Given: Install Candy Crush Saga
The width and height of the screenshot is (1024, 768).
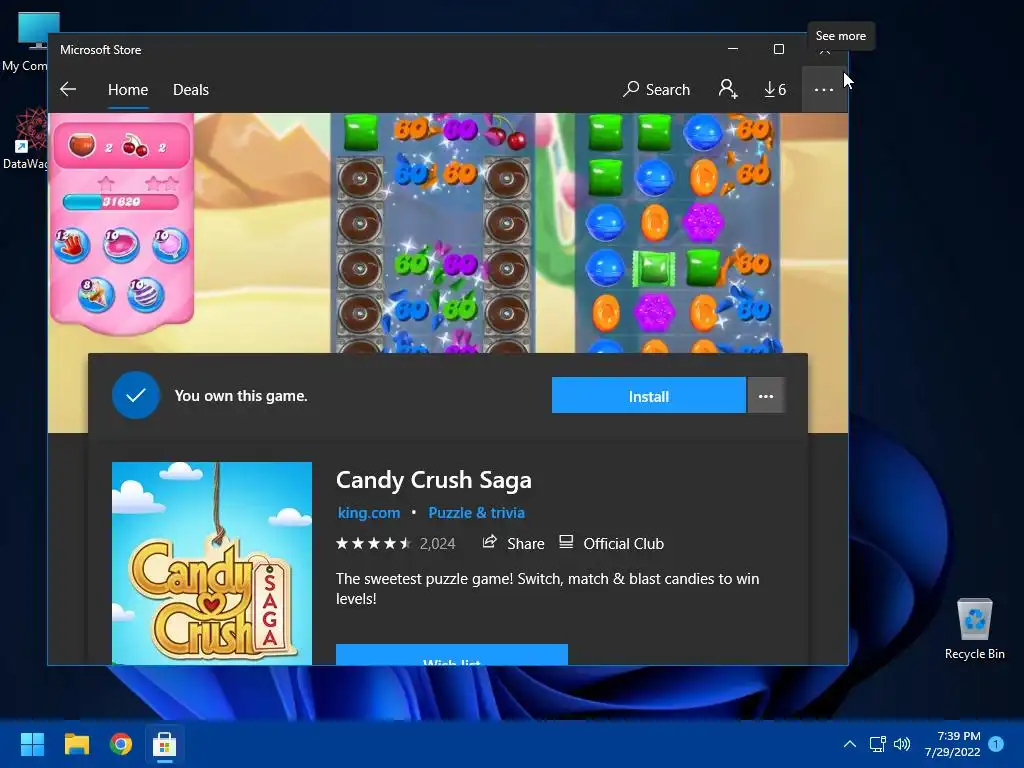Looking at the screenshot, I should 648,396.
